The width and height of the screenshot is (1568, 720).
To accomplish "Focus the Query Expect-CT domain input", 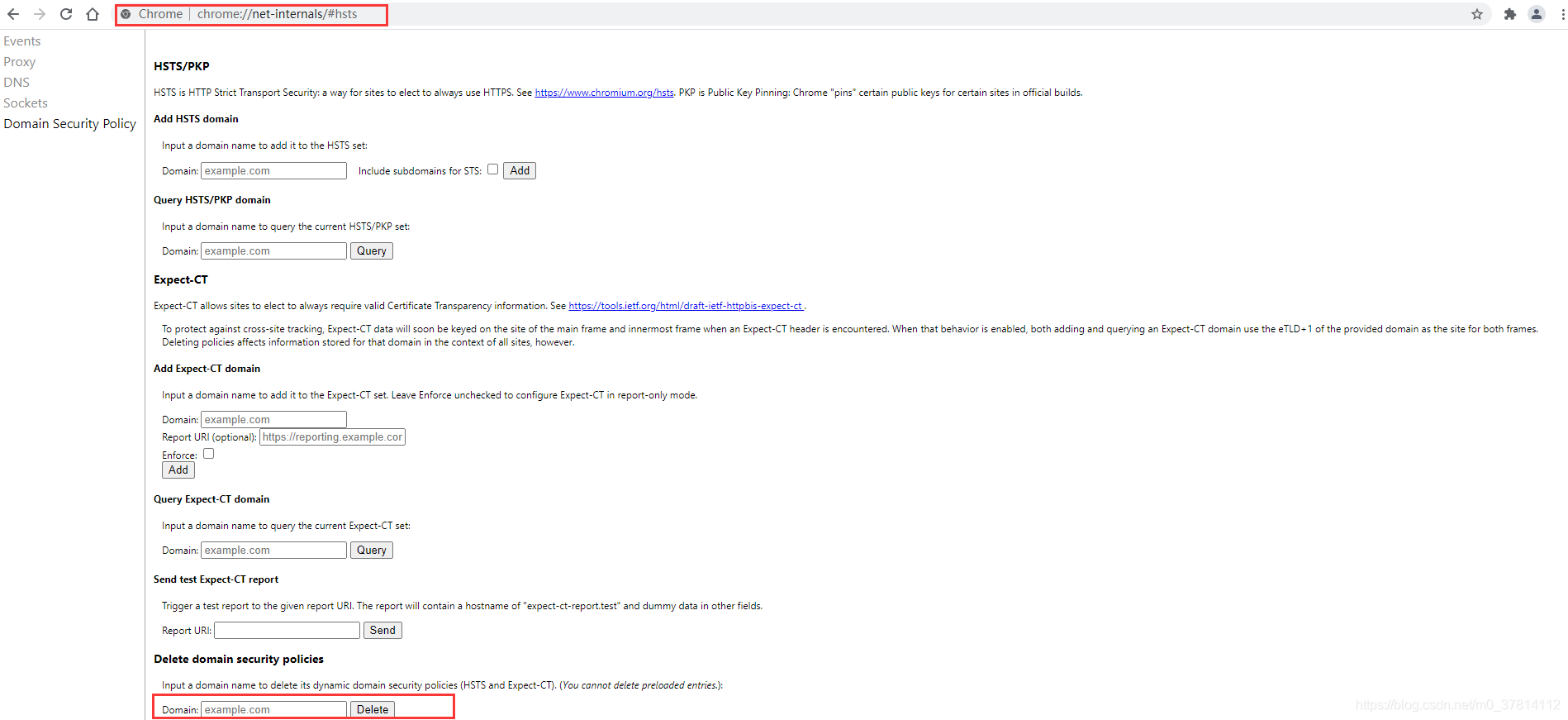I will (x=273, y=551).
